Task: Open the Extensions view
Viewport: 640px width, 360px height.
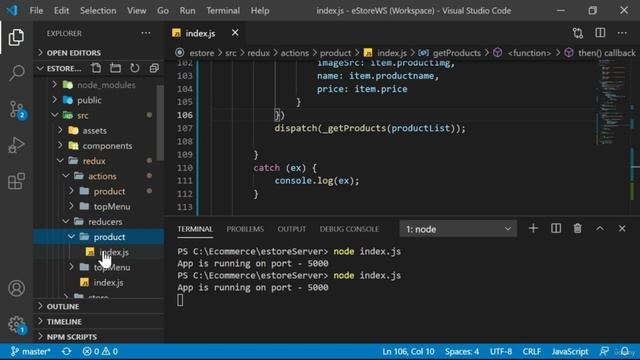Action: pyautogui.click(x=16, y=181)
